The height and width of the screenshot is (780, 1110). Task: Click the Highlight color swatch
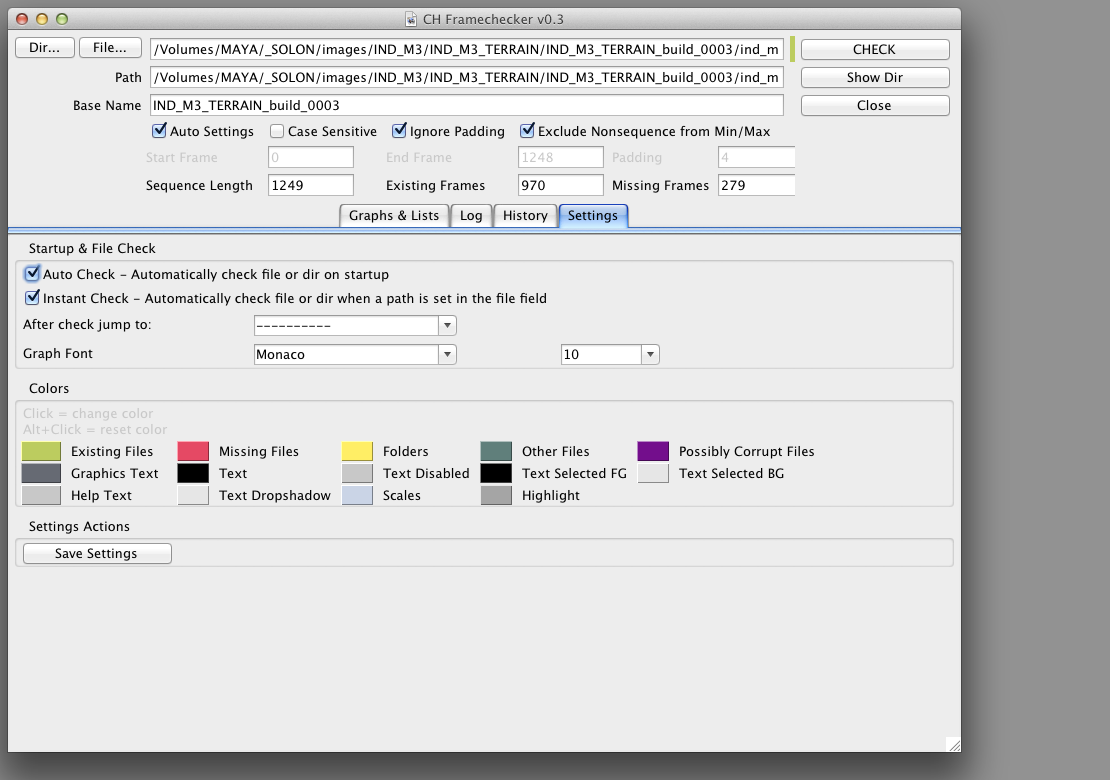pyautogui.click(x=496, y=495)
